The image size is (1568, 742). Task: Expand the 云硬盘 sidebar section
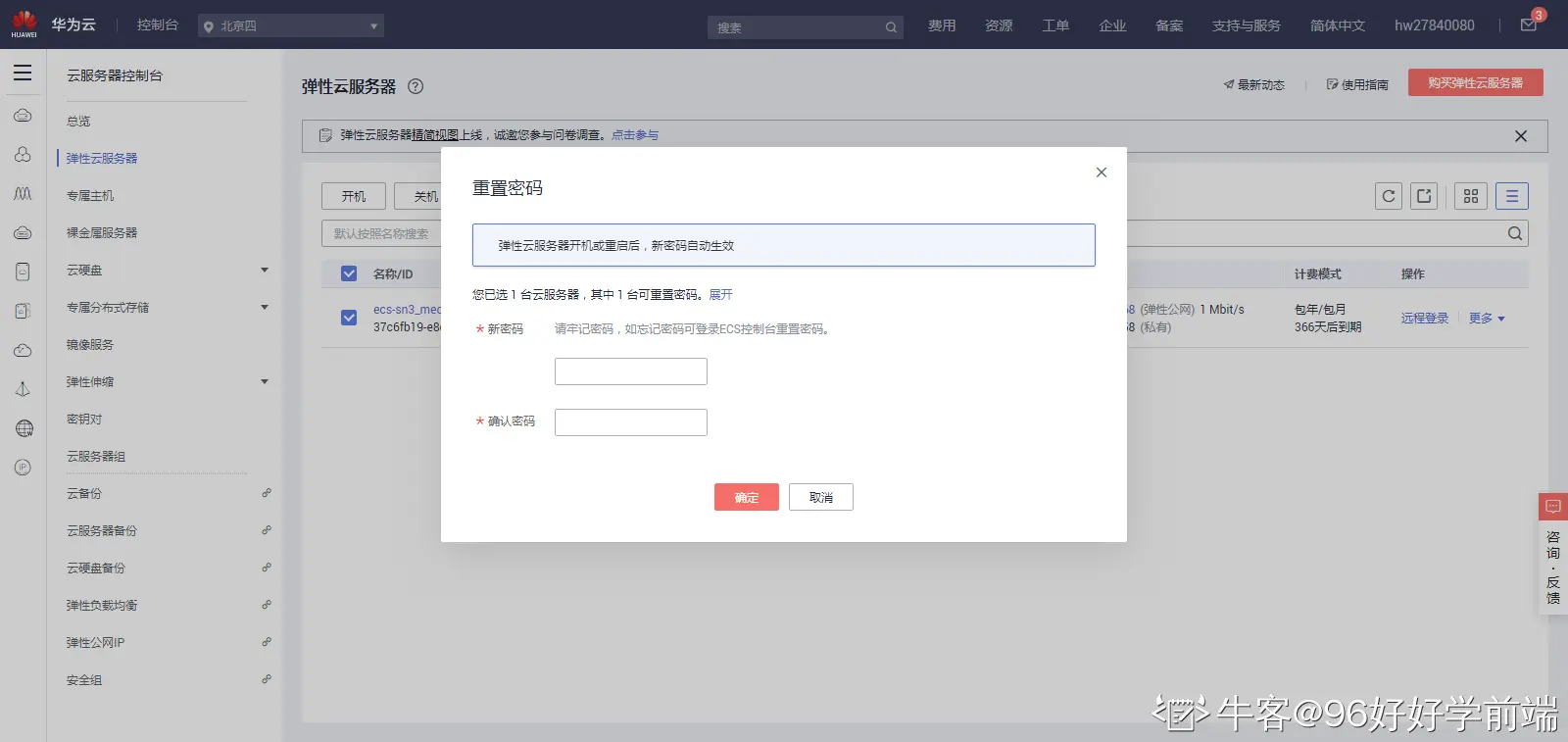(x=265, y=270)
